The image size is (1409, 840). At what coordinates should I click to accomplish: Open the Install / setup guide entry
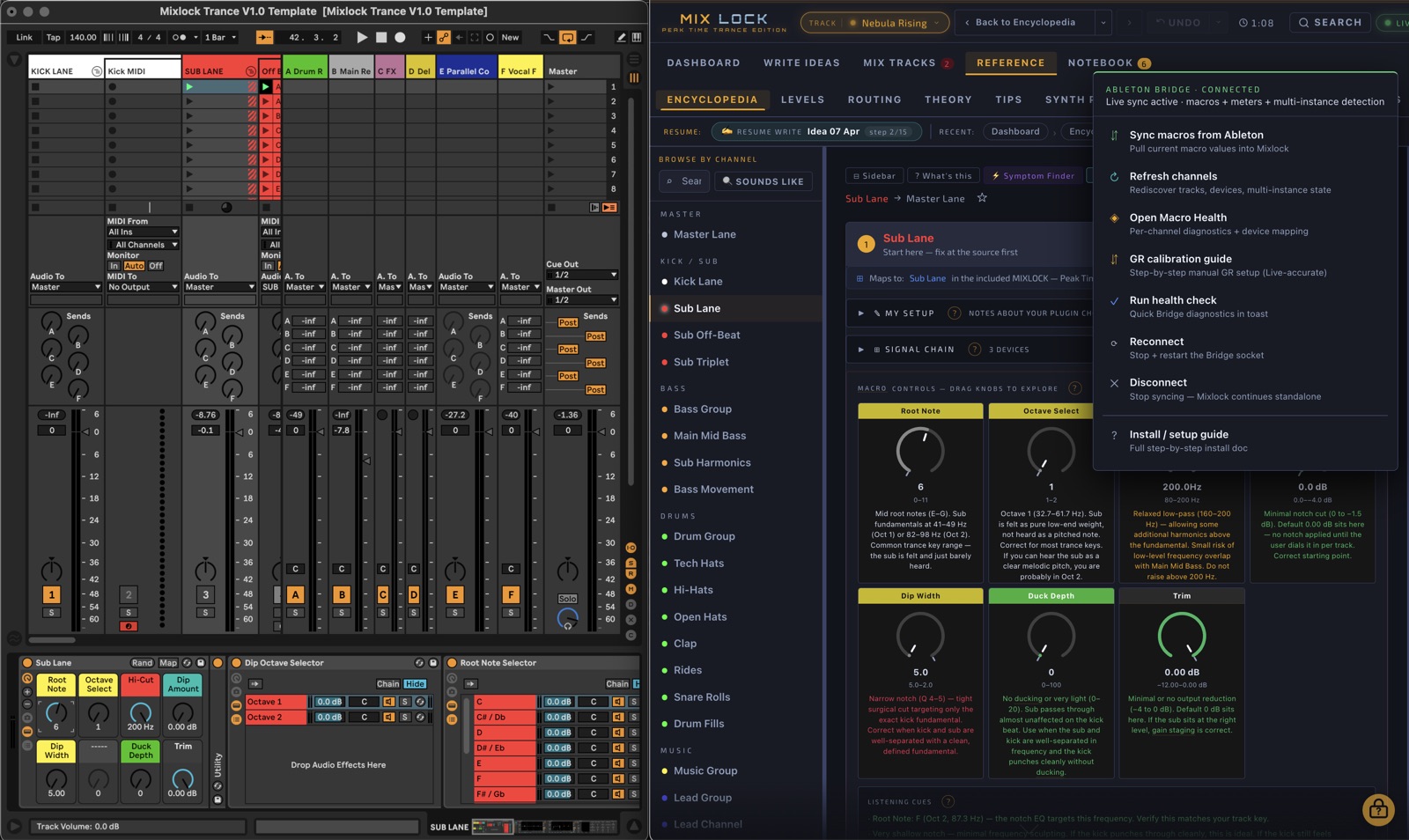click(1245, 441)
